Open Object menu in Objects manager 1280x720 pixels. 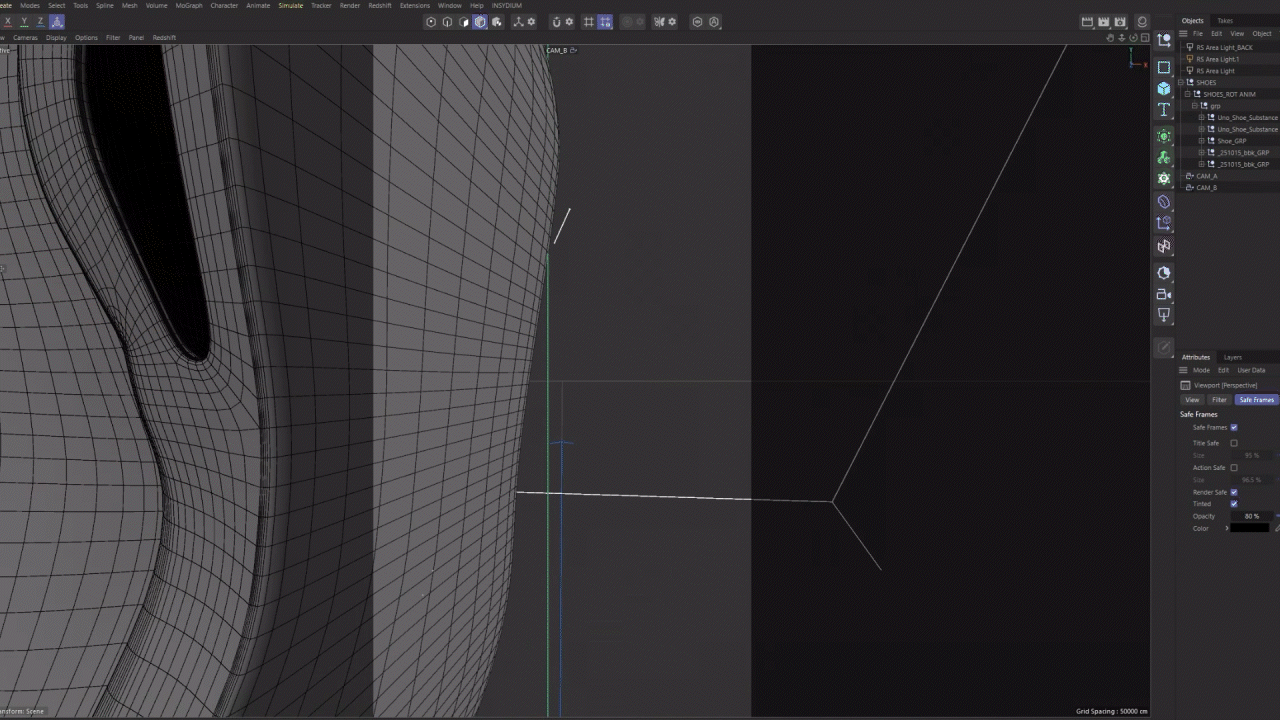pos(1262,34)
